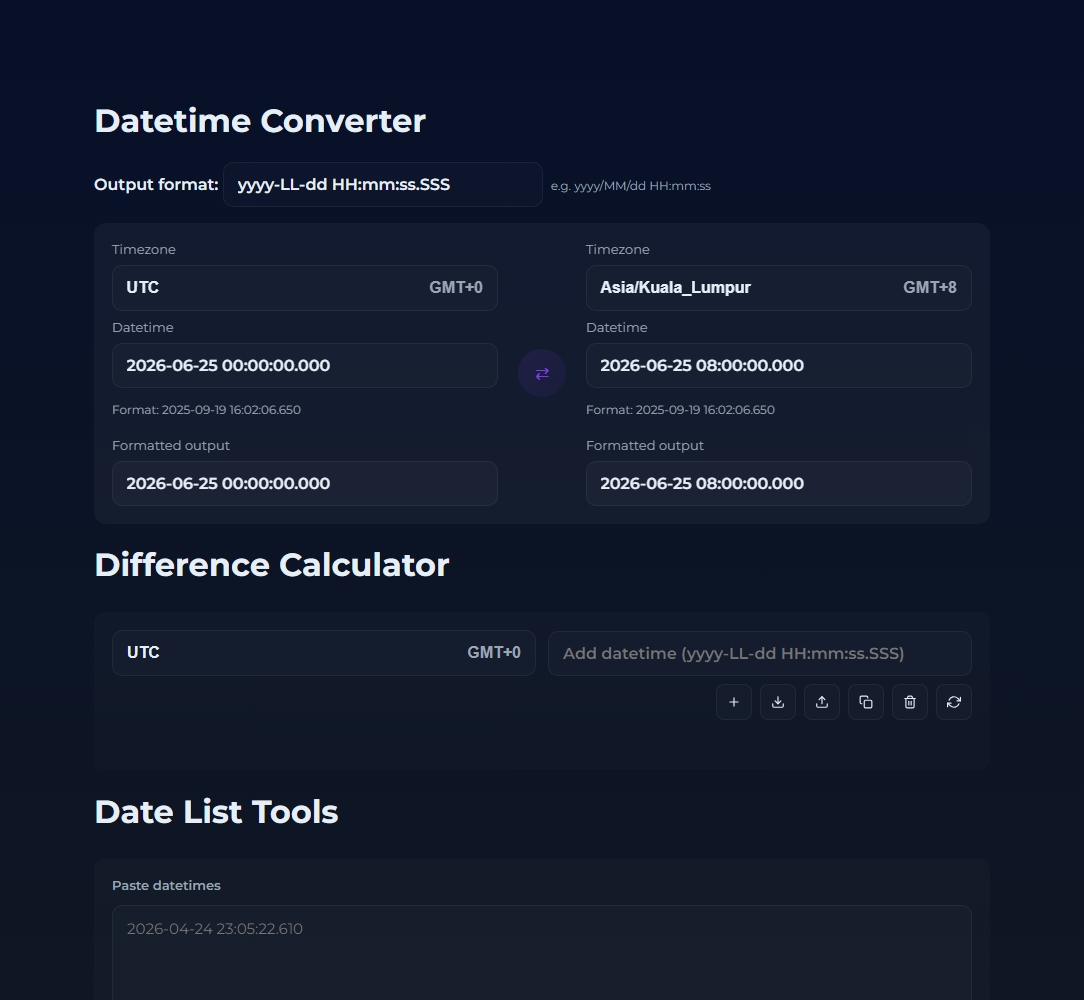Click the Paste datetimes label
The image size is (1084, 1000).
167,885
